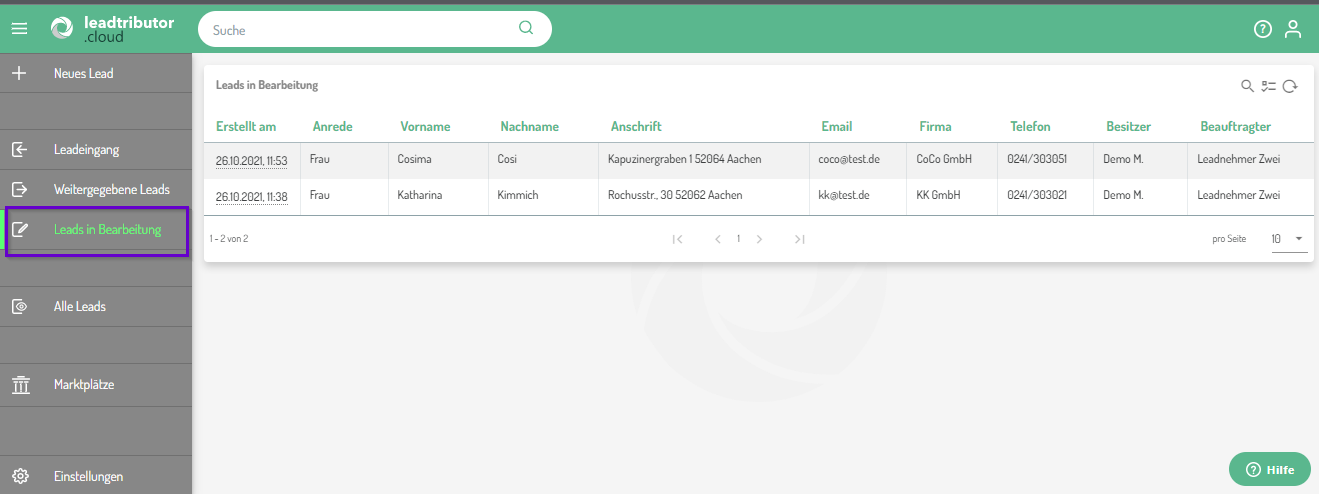This screenshot has width=1319, height=494.
Task: Click the green Hilfe button
Action: (1269, 469)
